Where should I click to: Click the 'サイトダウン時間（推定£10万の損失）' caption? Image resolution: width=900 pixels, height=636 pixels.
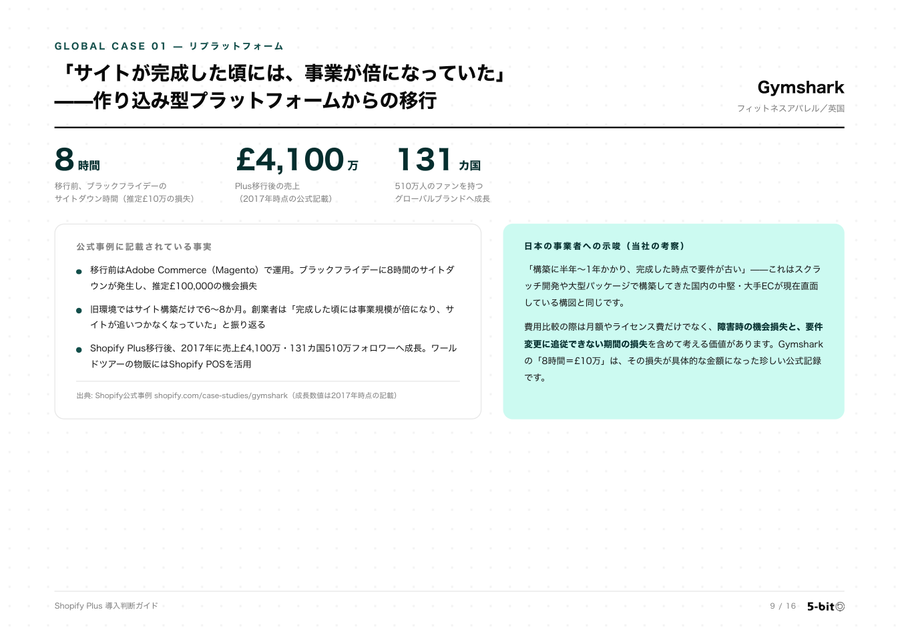click(125, 199)
